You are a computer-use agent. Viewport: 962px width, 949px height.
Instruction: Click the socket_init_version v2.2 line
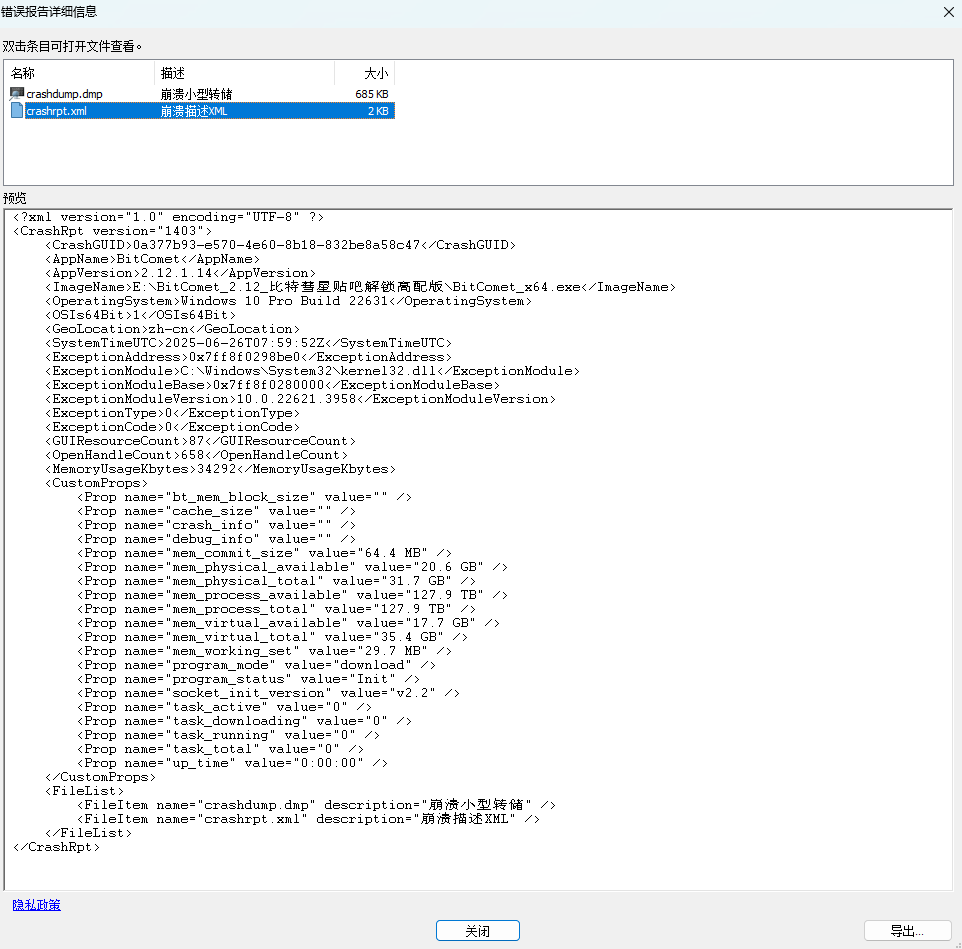pos(268,693)
